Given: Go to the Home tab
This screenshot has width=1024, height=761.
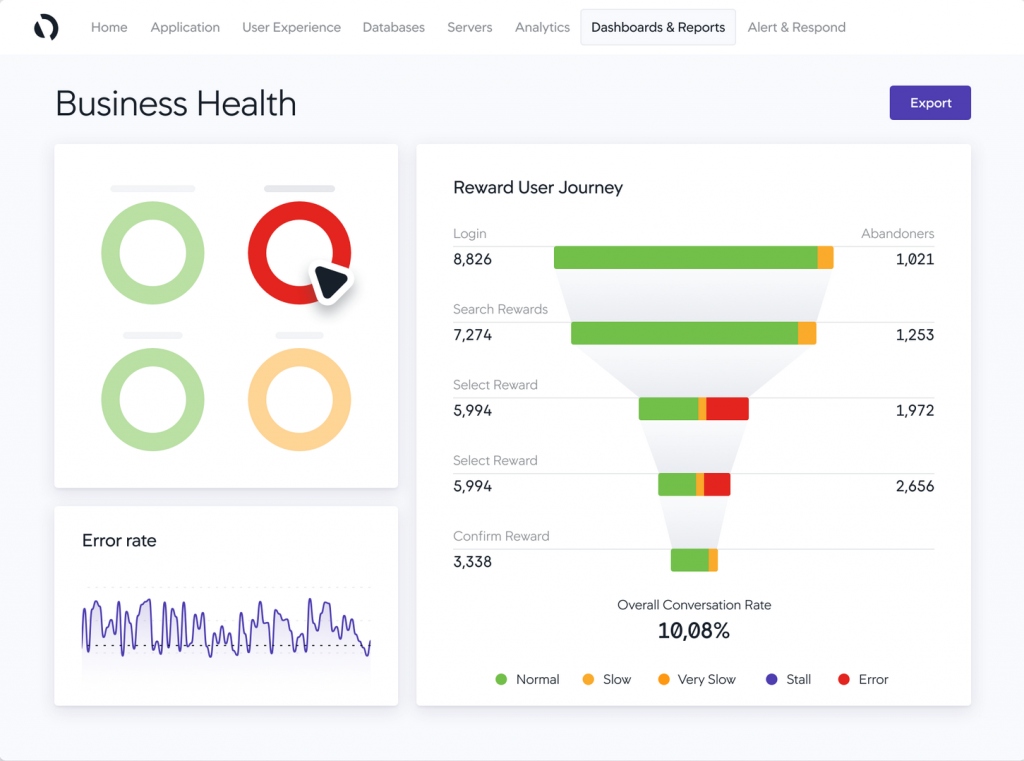Looking at the screenshot, I should [109, 27].
